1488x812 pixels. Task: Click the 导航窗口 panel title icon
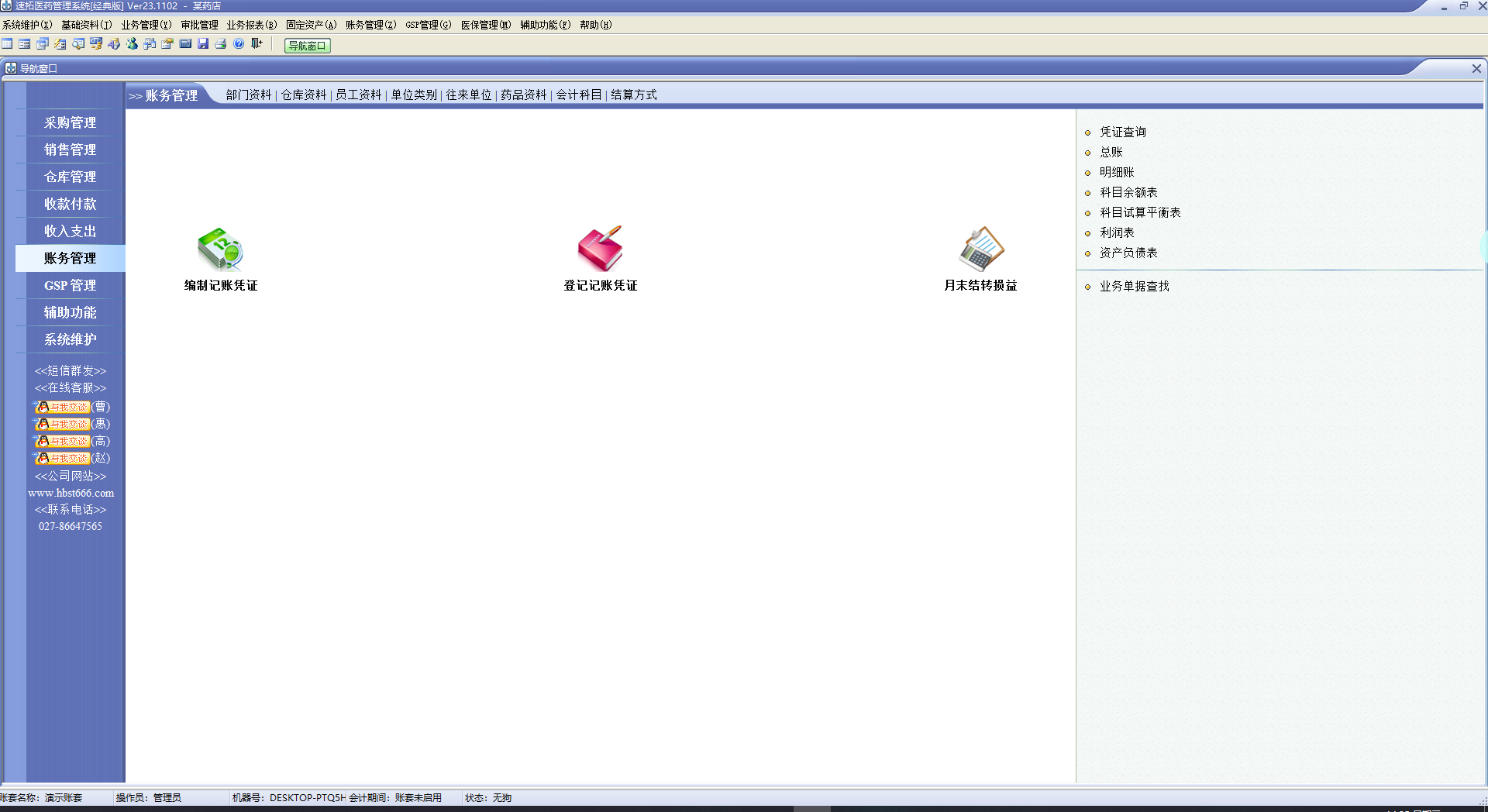coord(11,68)
